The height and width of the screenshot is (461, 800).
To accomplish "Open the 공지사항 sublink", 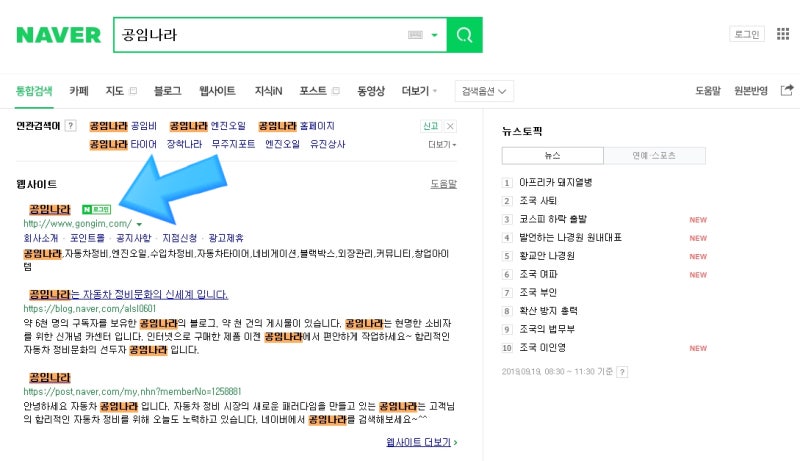I will 134,238.
